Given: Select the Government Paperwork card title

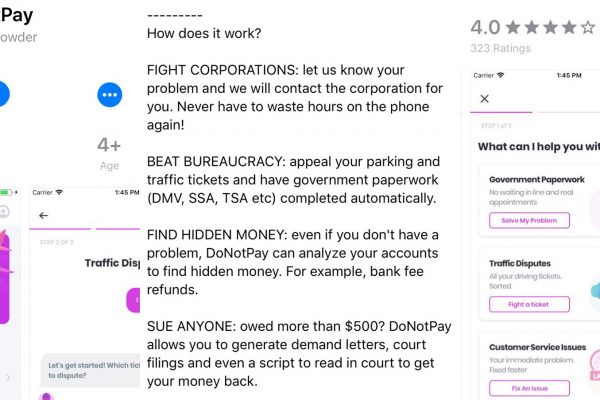Looking at the screenshot, I should (536, 180).
